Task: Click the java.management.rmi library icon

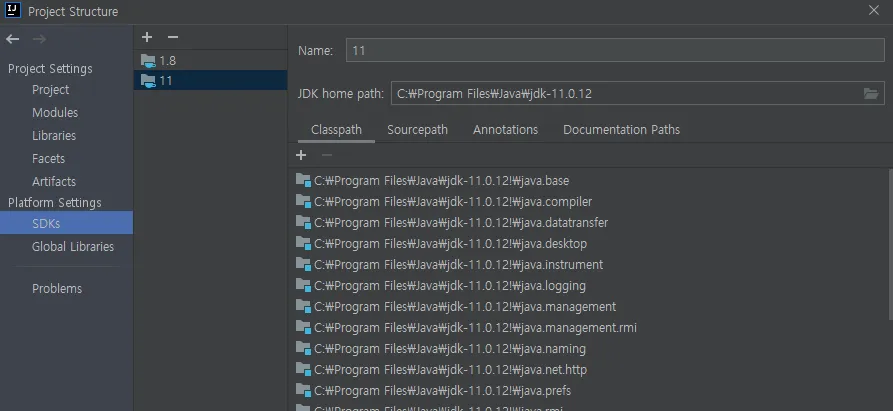Action: click(304, 328)
